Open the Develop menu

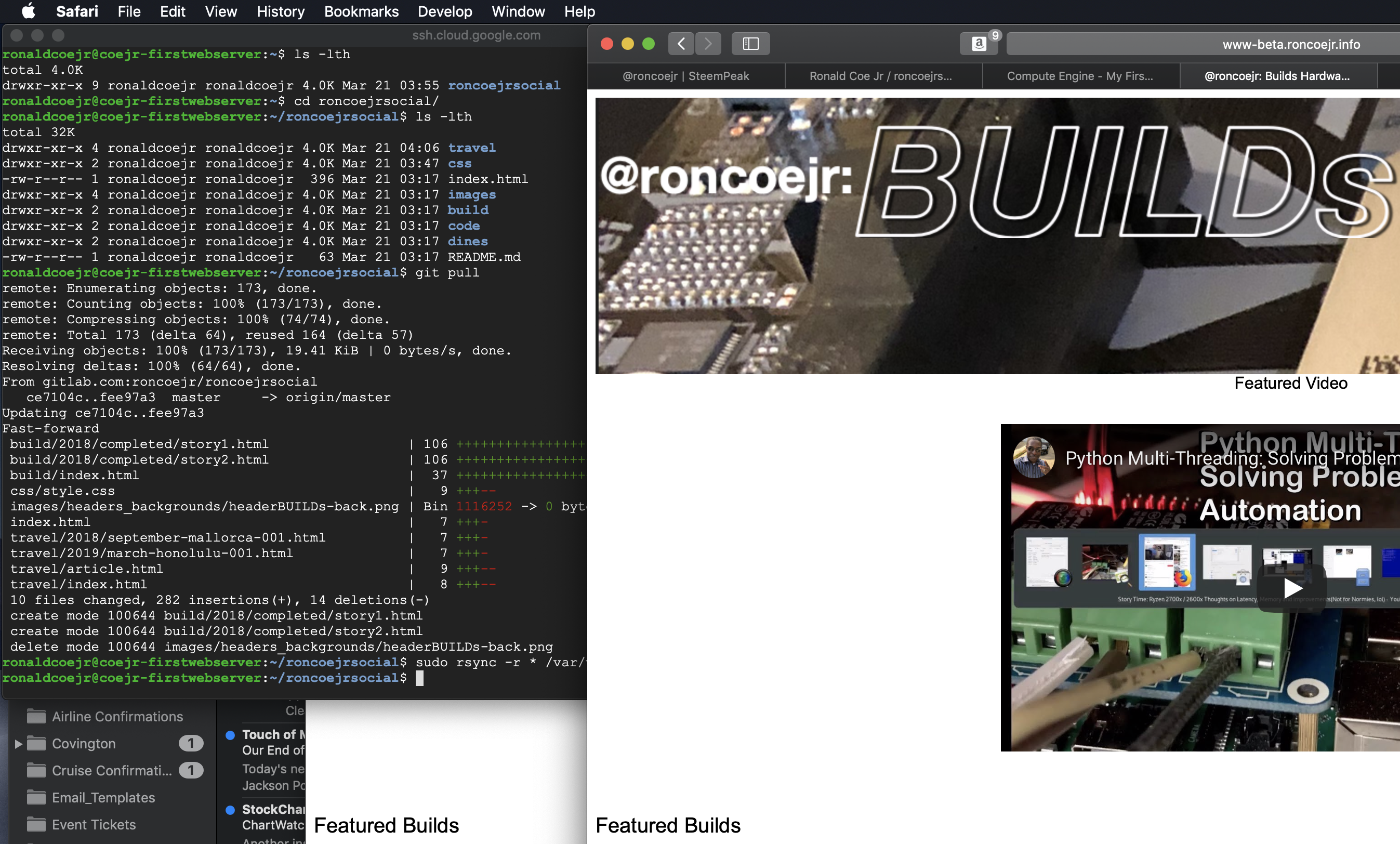point(445,11)
